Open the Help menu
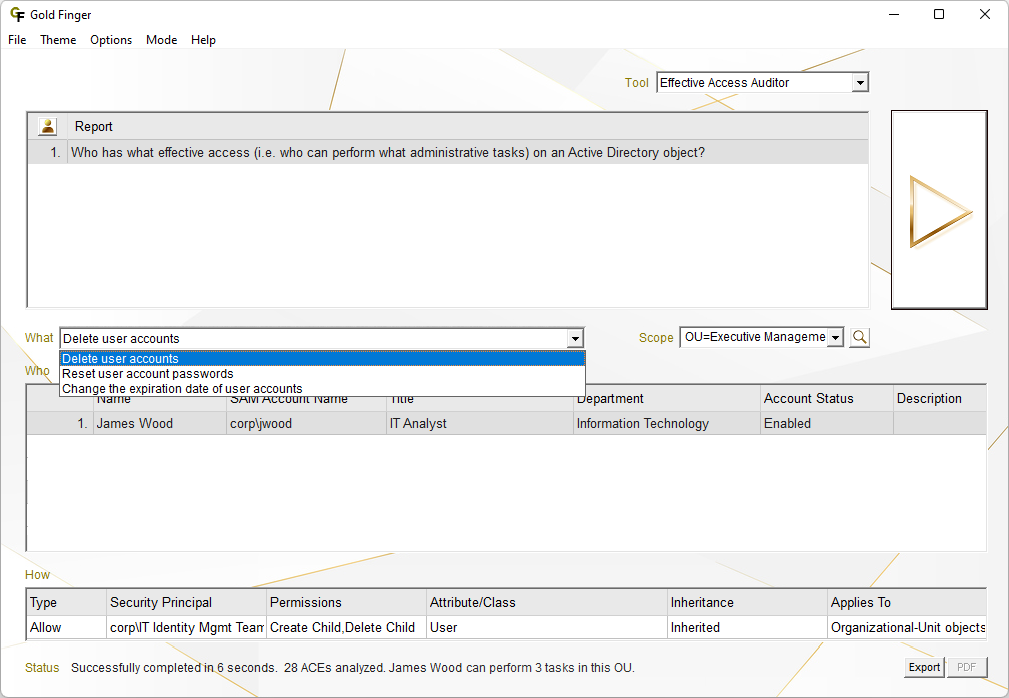 click(203, 40)
